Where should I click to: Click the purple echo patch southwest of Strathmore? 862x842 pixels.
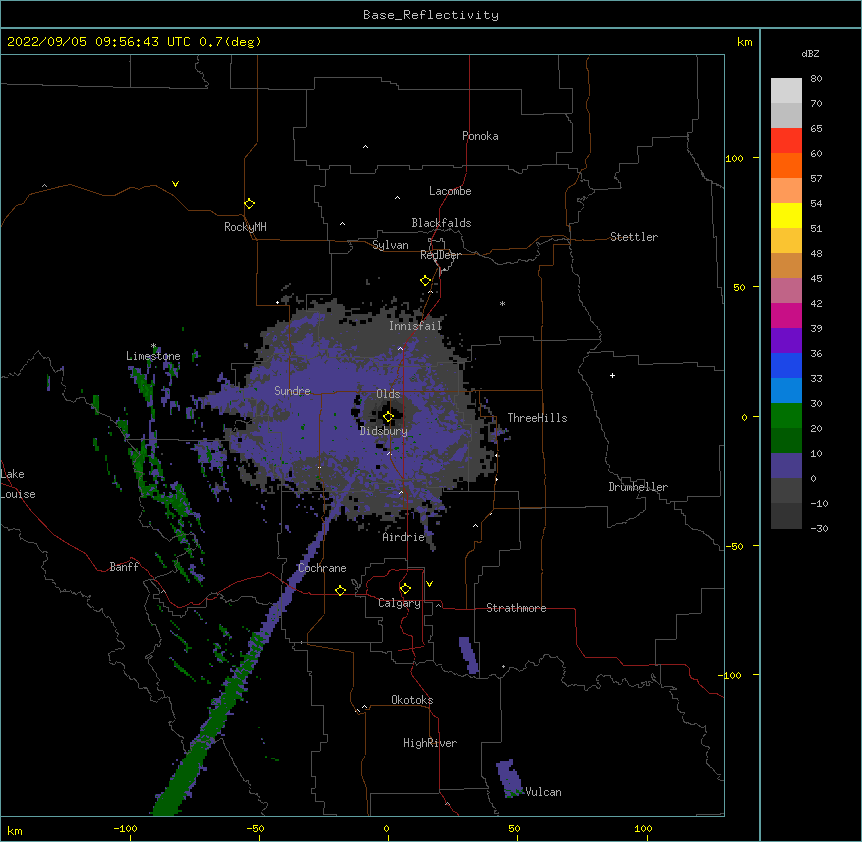click(x=468, y=655)
